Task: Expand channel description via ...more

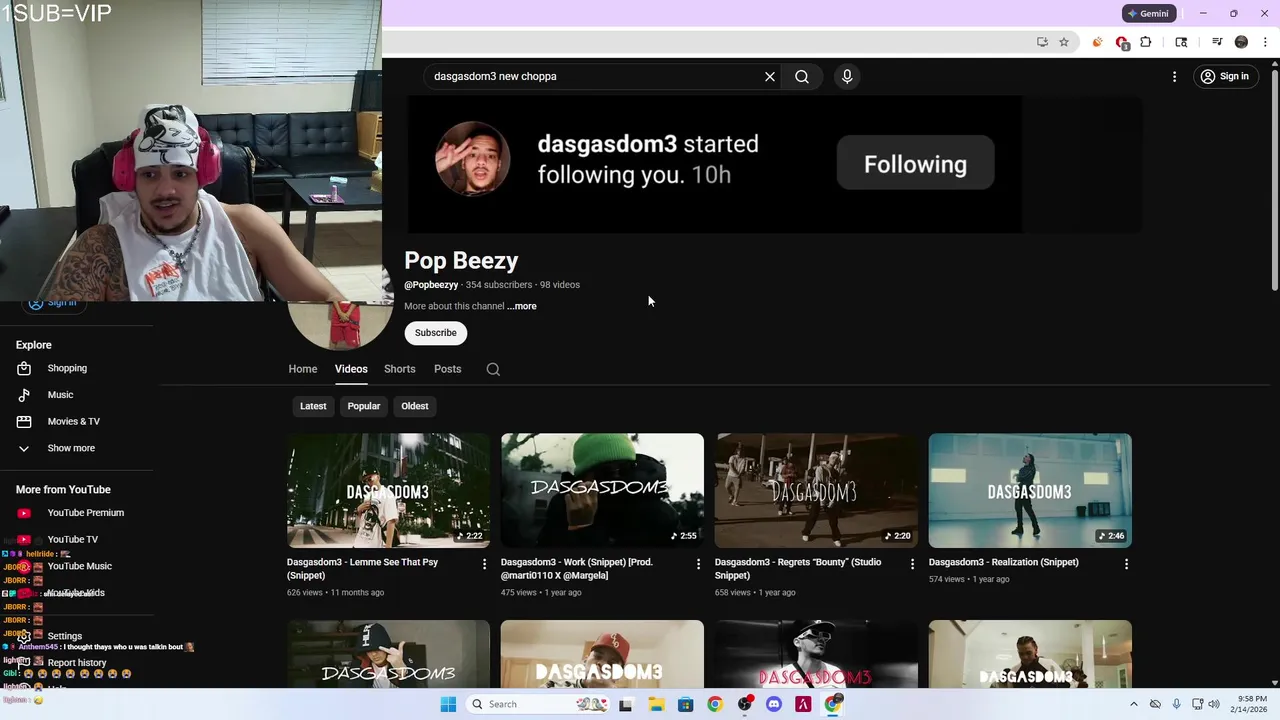Action: pos(521,306)
